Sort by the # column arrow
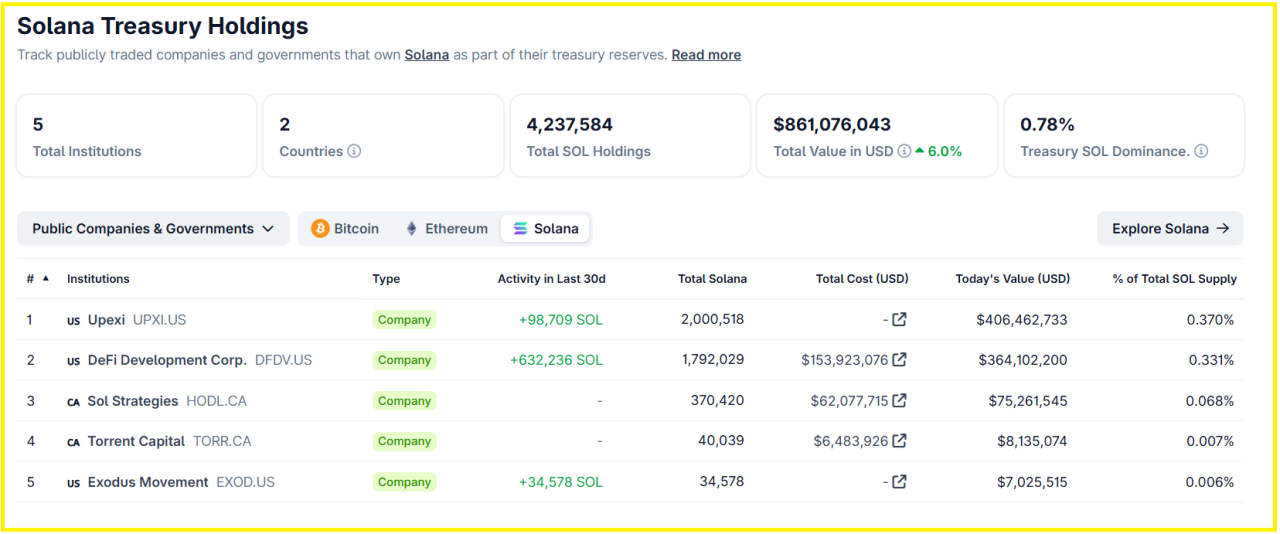 coord(45,279)
